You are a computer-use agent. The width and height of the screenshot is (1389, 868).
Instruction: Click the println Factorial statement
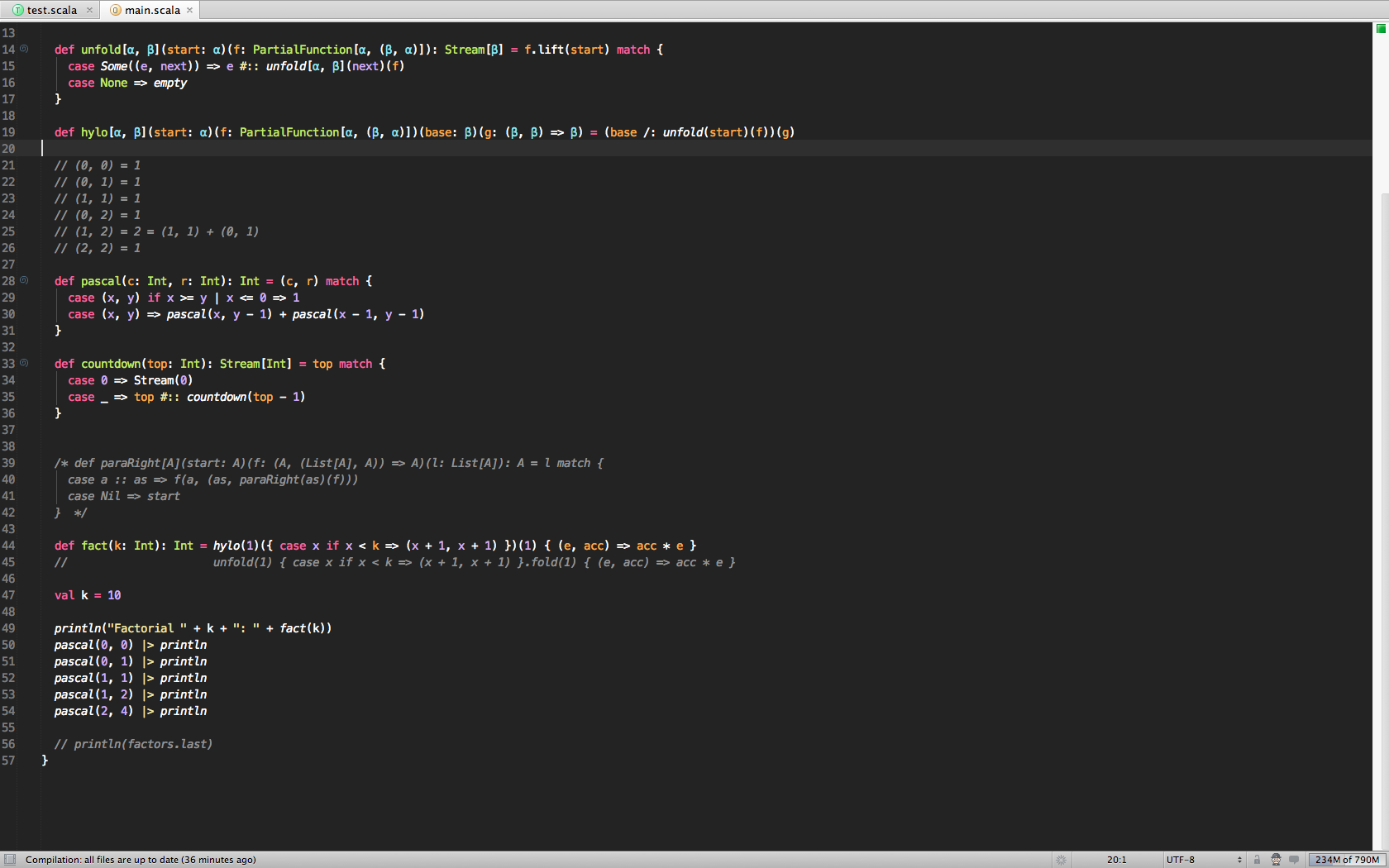click(x=193, y=628)
